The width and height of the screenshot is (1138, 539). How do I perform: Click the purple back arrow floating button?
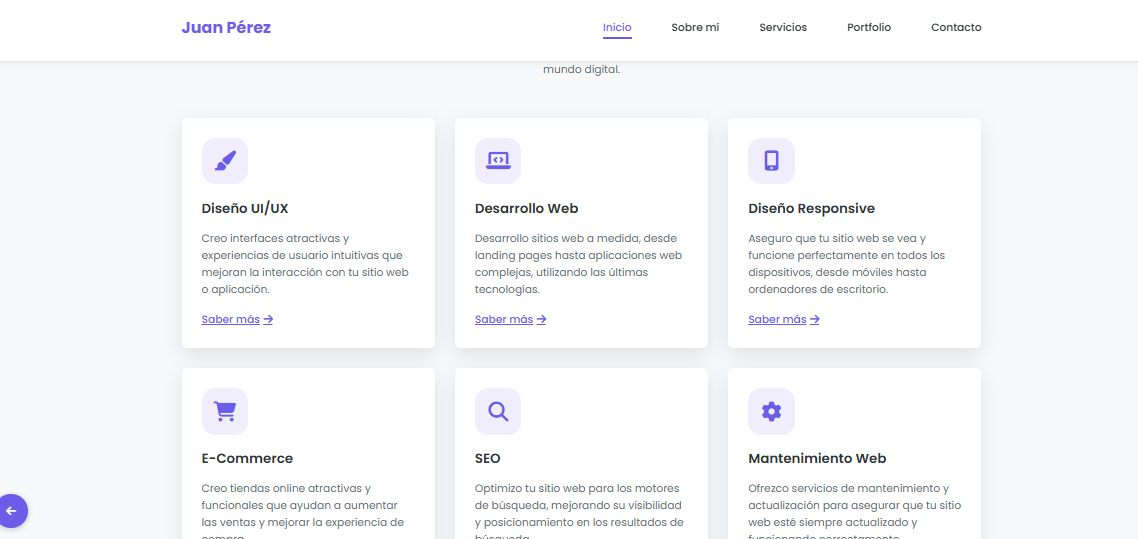point(11,511)
